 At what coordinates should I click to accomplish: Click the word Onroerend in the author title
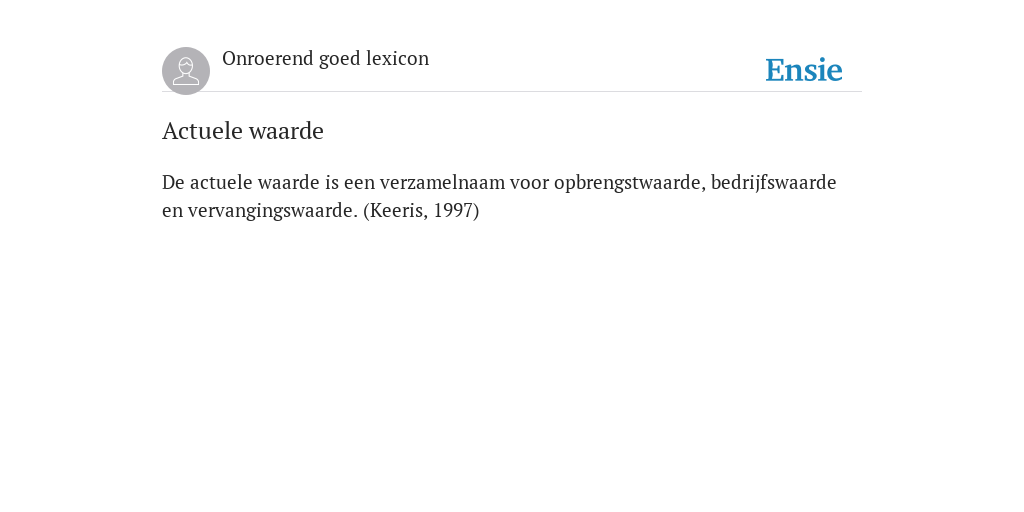268,58
